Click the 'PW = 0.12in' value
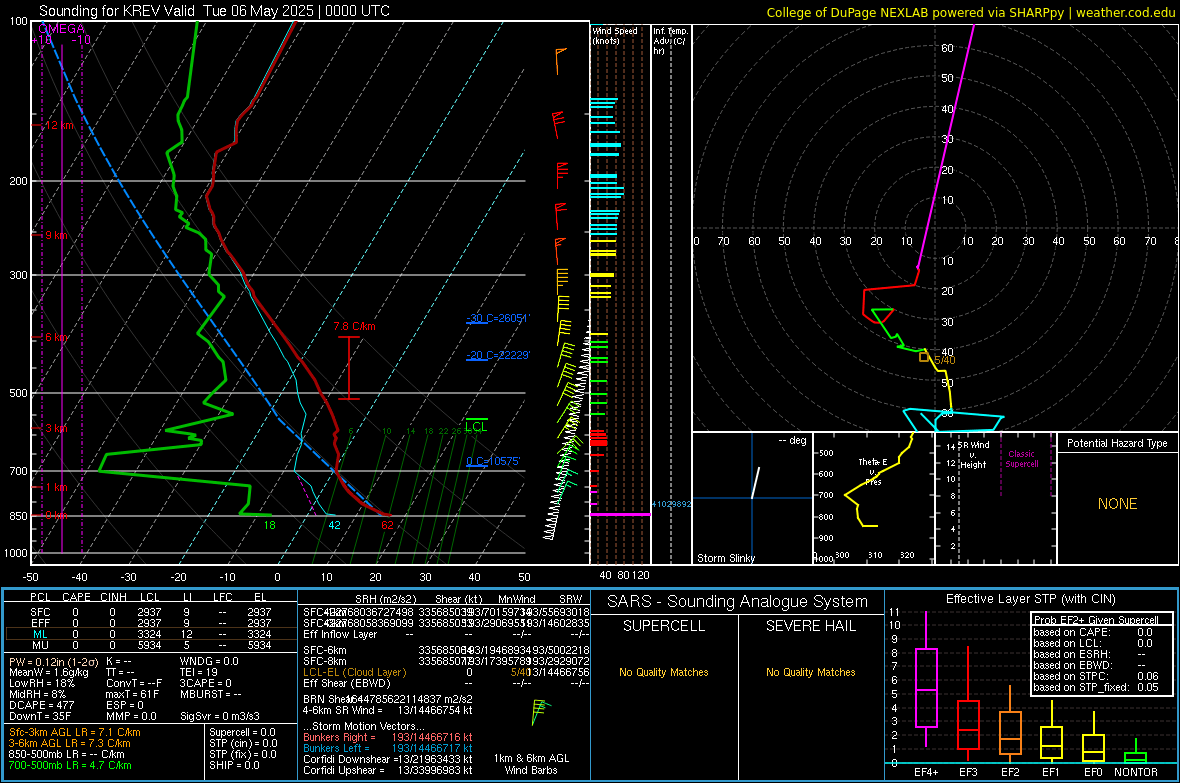This screenshot has height=783, width=1180. point(54,661)
